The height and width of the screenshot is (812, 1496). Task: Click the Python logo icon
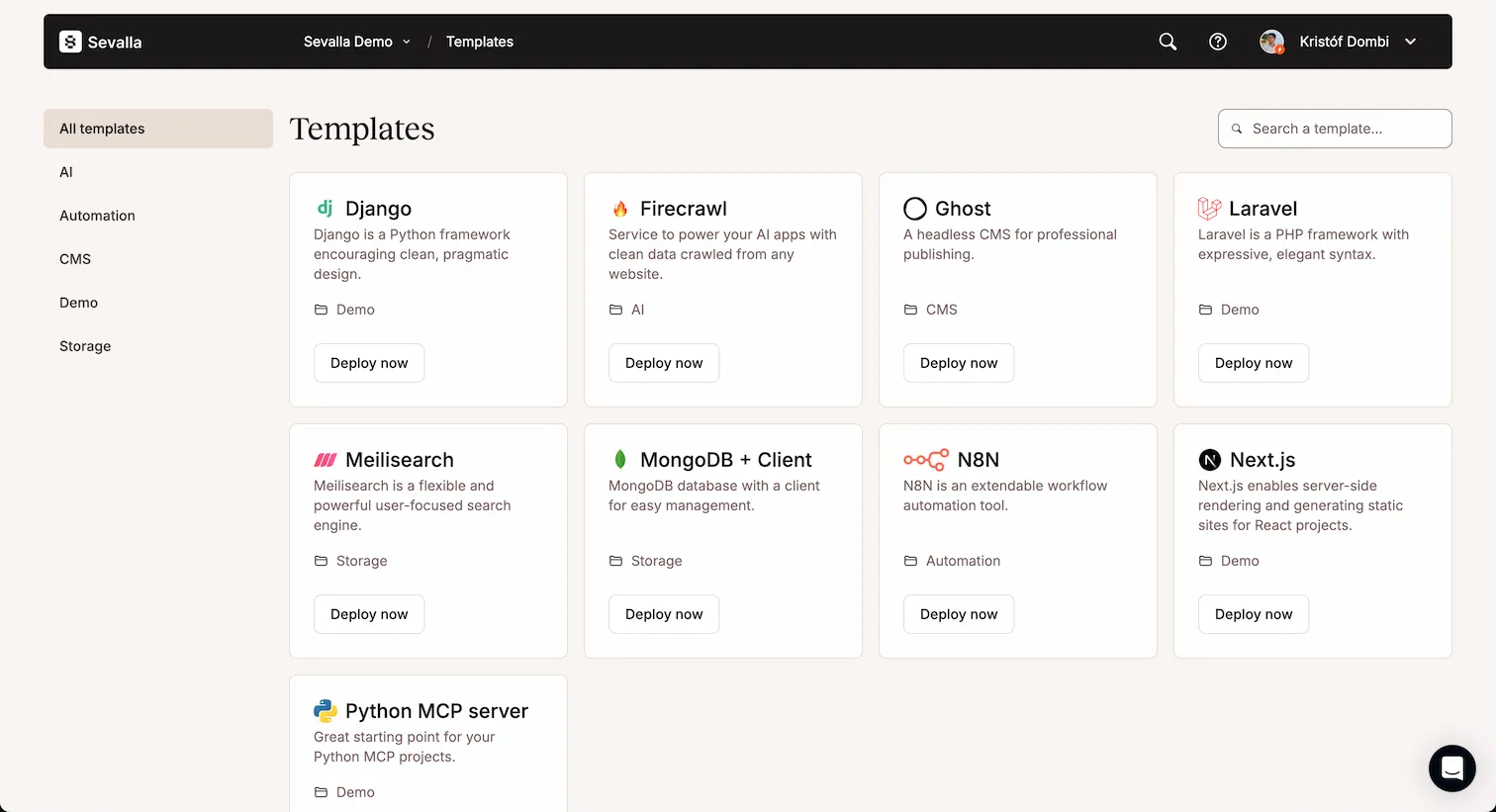click(326, 711)
